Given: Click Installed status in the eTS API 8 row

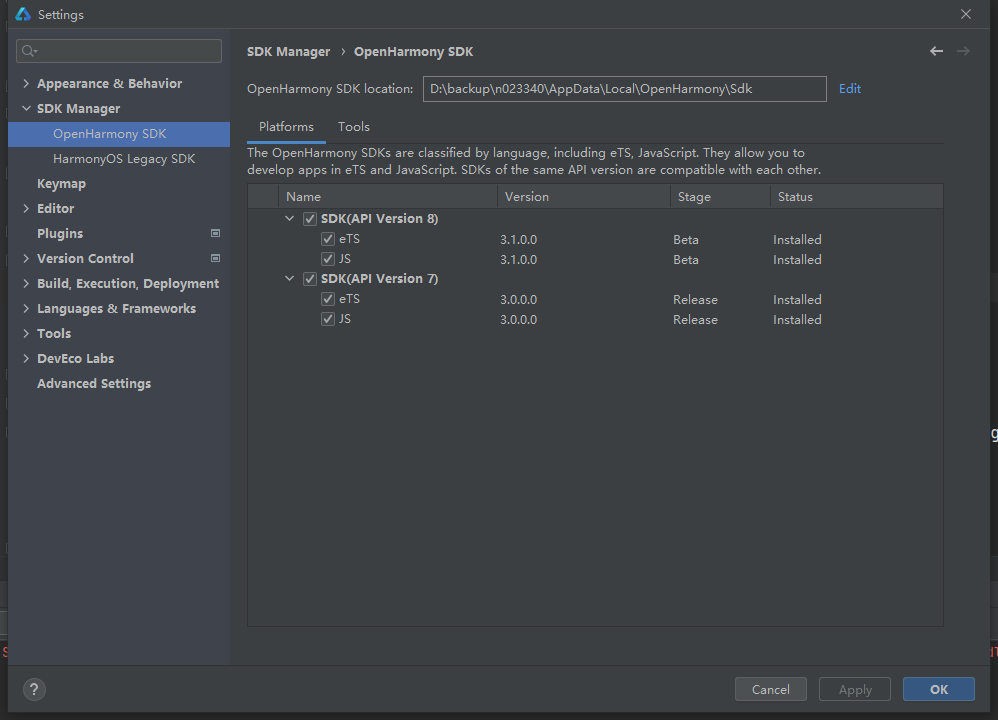Looking at the screenshot, I should tap(797, 240).
